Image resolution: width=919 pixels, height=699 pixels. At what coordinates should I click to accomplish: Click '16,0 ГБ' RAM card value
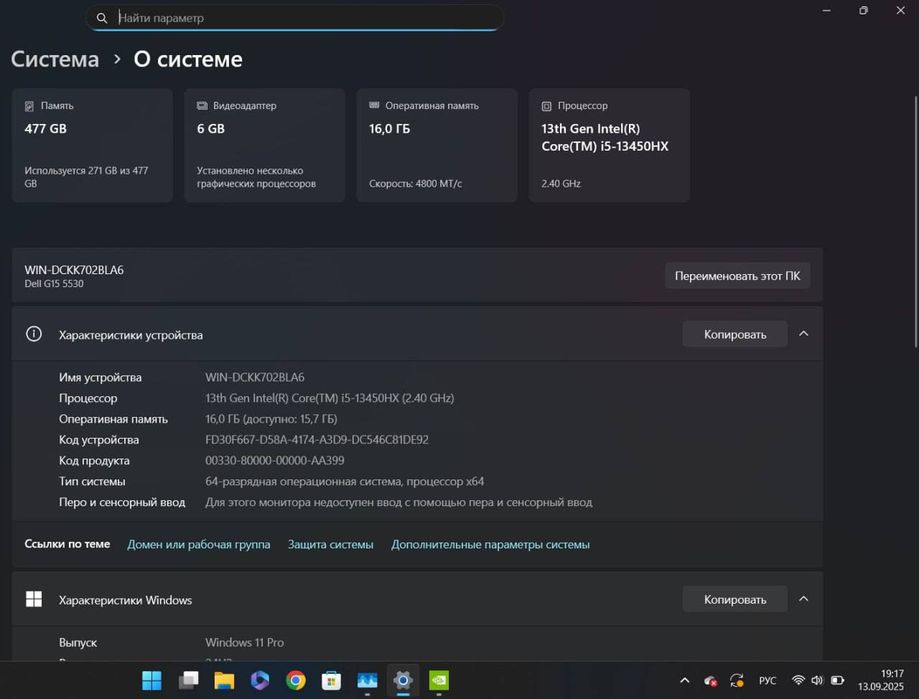389,128
